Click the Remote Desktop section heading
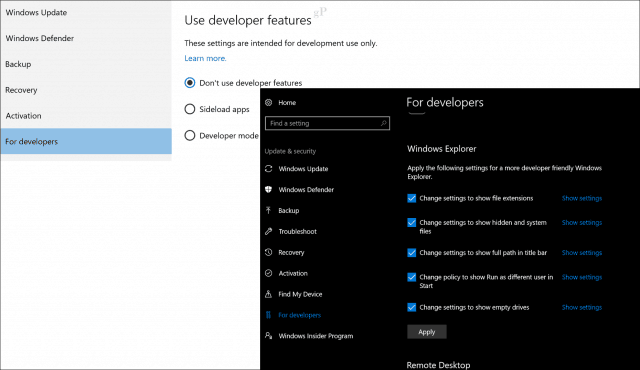Viewport: 640px width, 370px height. [x=438, y=365]
